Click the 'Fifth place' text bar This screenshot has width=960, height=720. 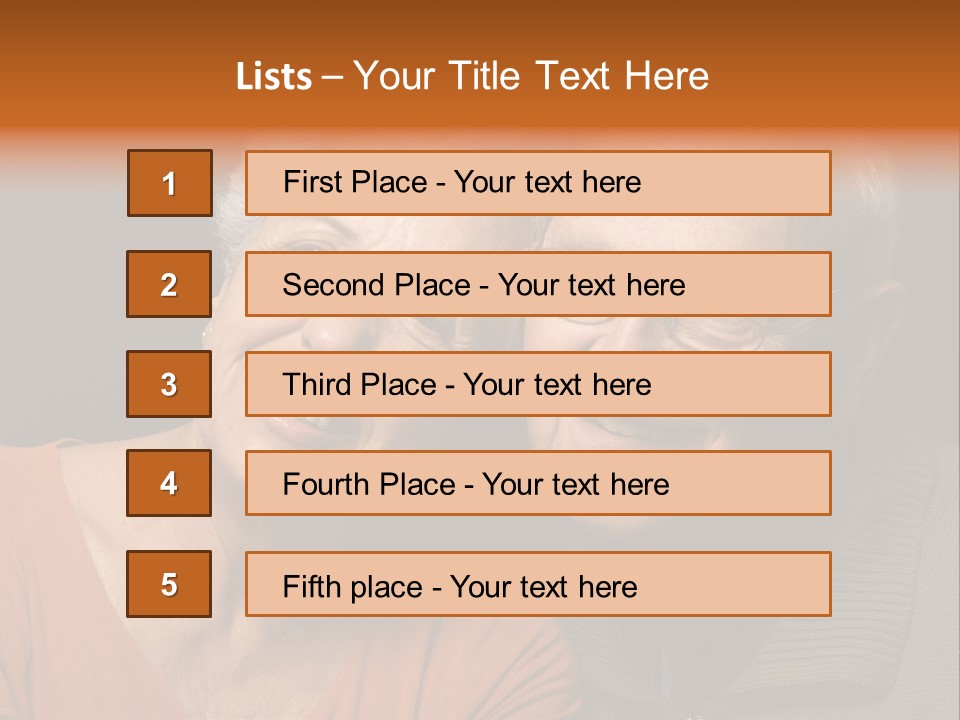[538, 584]
